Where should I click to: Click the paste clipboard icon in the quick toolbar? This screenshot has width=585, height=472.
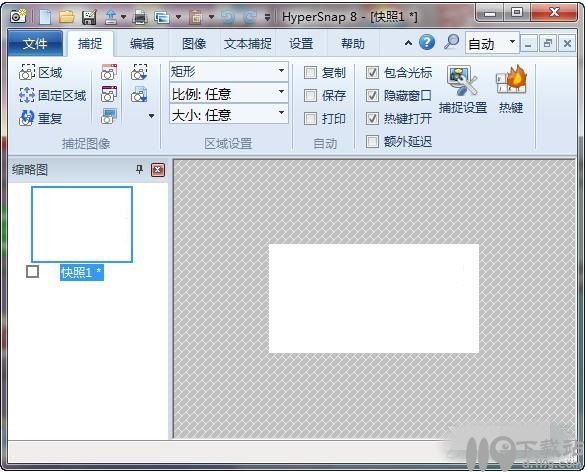(195, 17)
